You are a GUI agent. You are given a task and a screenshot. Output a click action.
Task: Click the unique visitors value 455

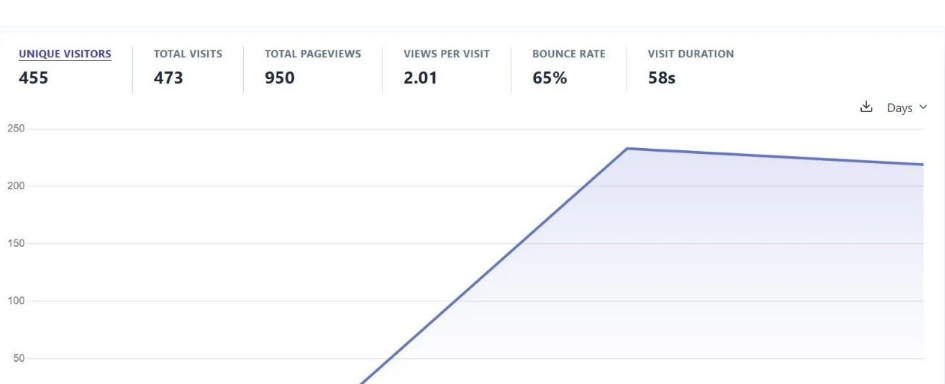[x=34, y=78]
